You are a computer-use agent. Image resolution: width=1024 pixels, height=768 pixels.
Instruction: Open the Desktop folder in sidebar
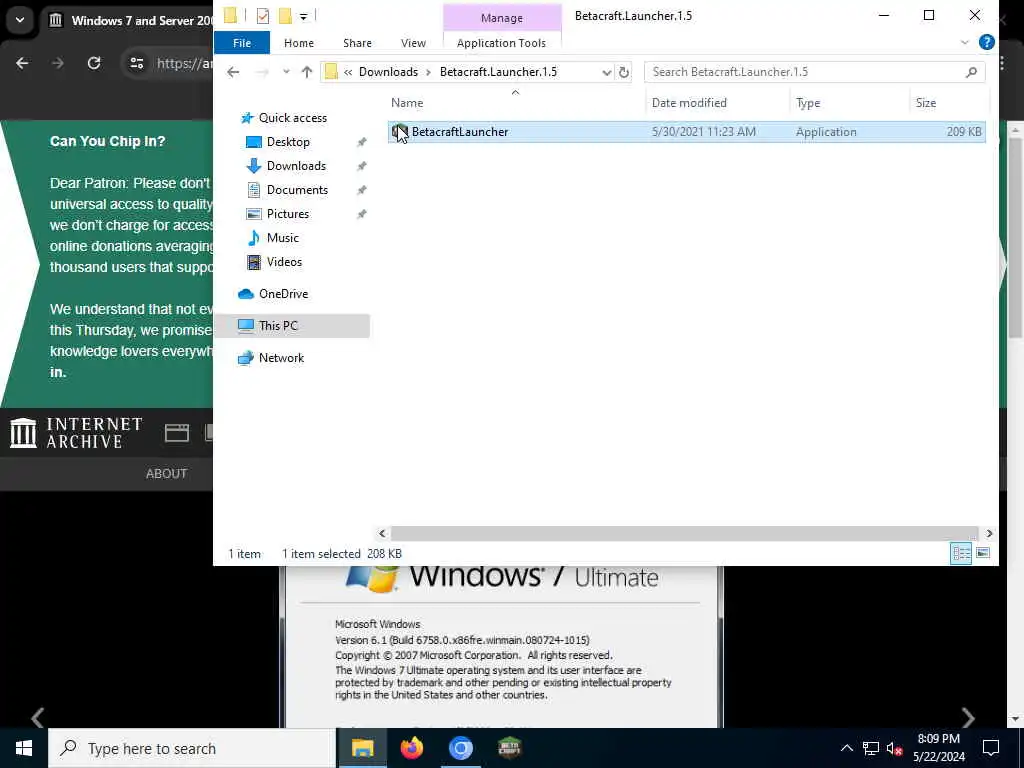(288, 142)
